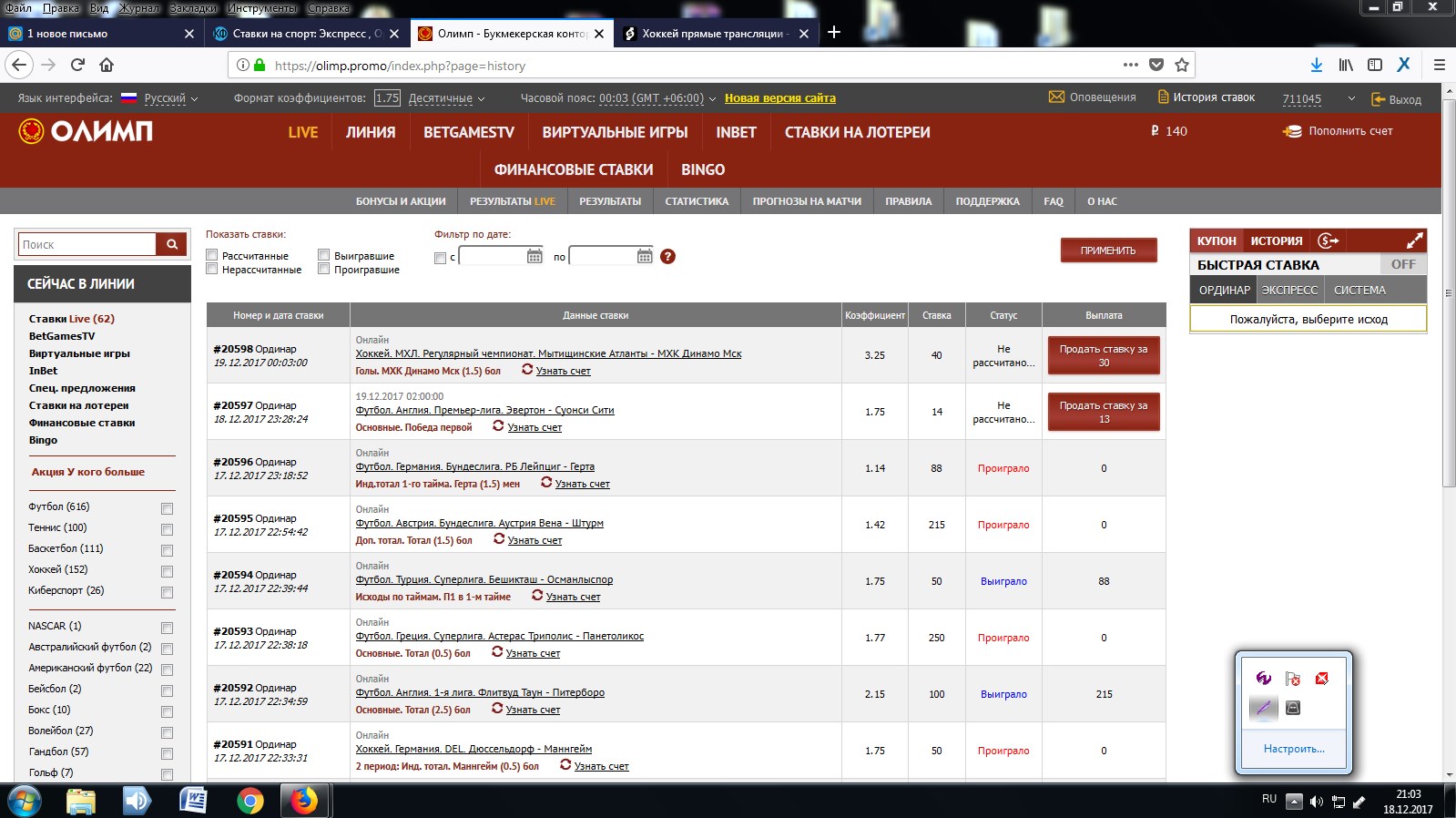Reload the page with the refresh icon
This screenshot has height=818, width=1456.
77,65
